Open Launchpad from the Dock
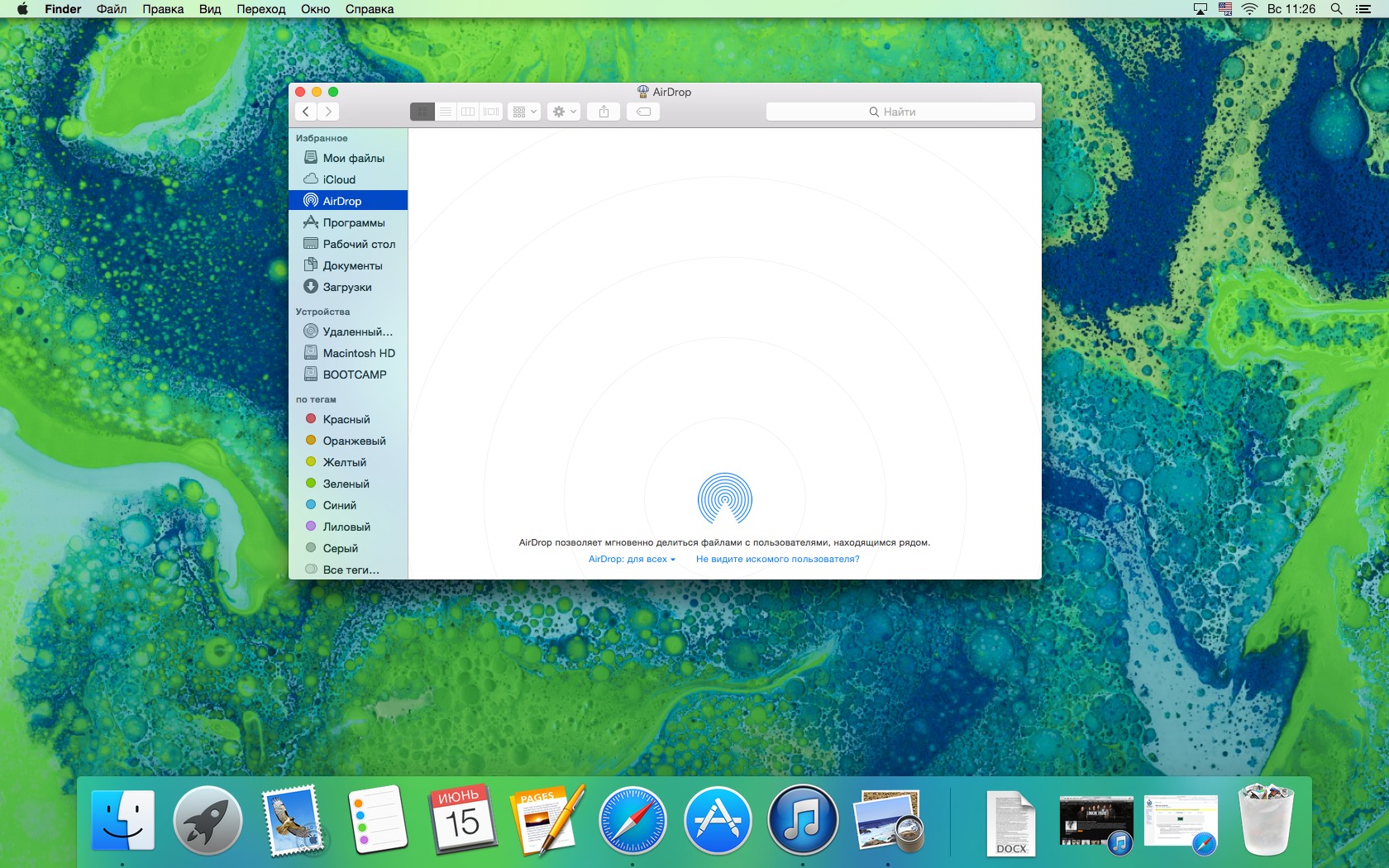Screen dimensions: 1389x868 pos(208,821)
